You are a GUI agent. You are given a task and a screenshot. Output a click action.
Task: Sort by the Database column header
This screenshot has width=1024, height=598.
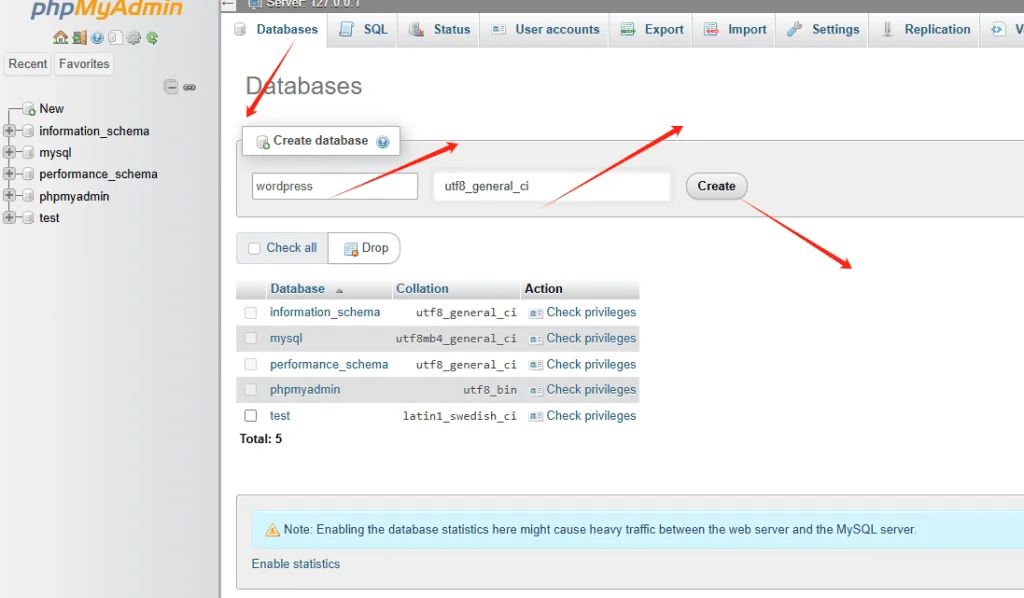(297, 289)
